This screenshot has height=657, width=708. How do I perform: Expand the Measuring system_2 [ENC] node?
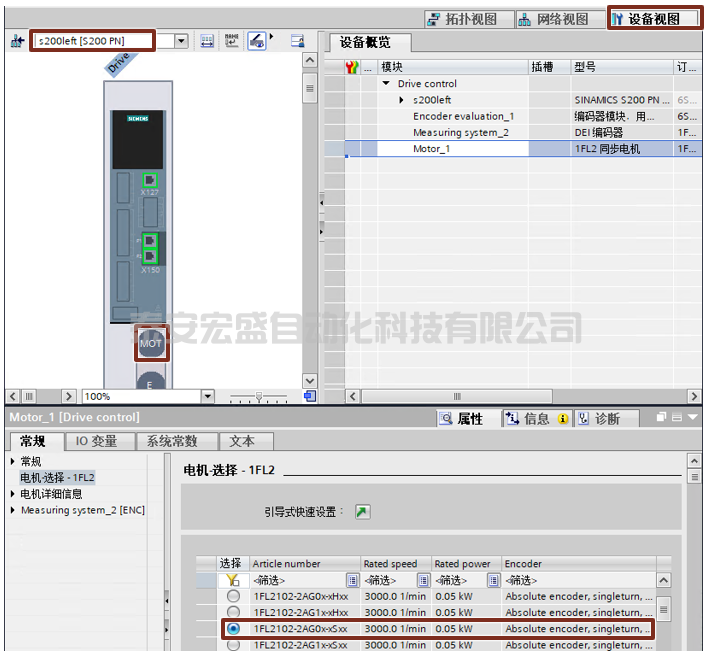[x=13, y=510]
